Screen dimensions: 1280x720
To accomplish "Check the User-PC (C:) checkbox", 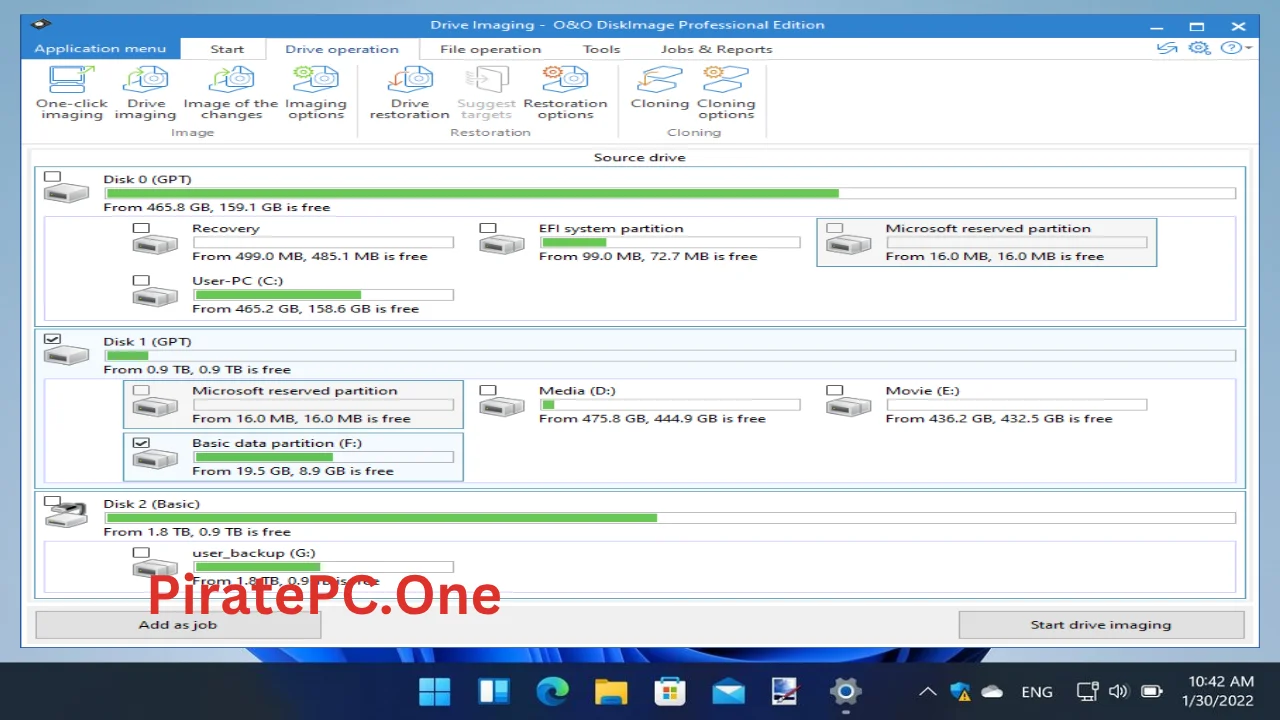I will (x=141, y=280).
